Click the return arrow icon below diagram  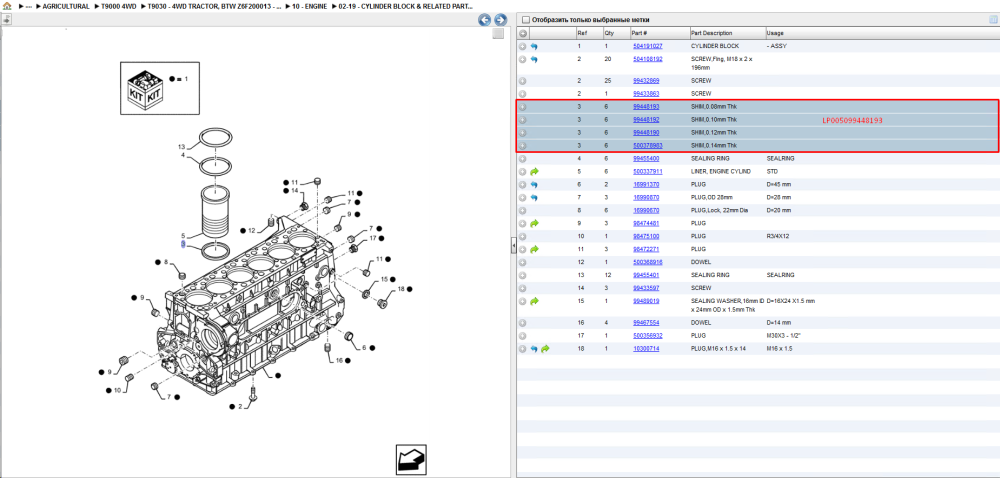click(411, 460)
